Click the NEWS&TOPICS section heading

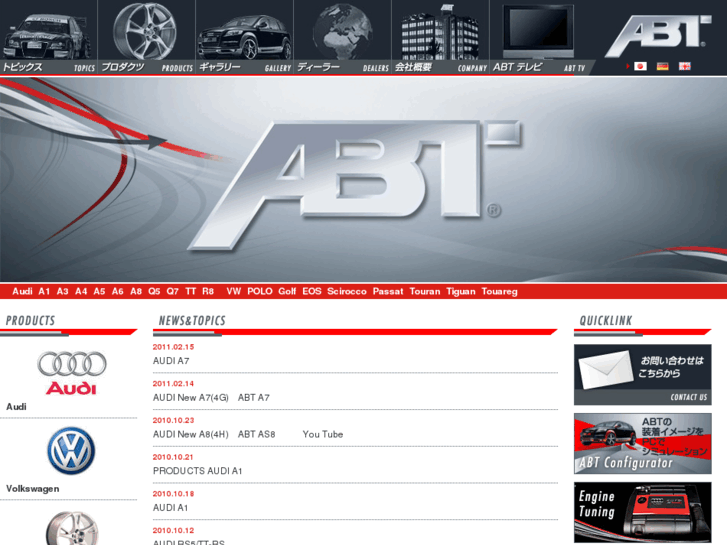[x=192, y=321]
